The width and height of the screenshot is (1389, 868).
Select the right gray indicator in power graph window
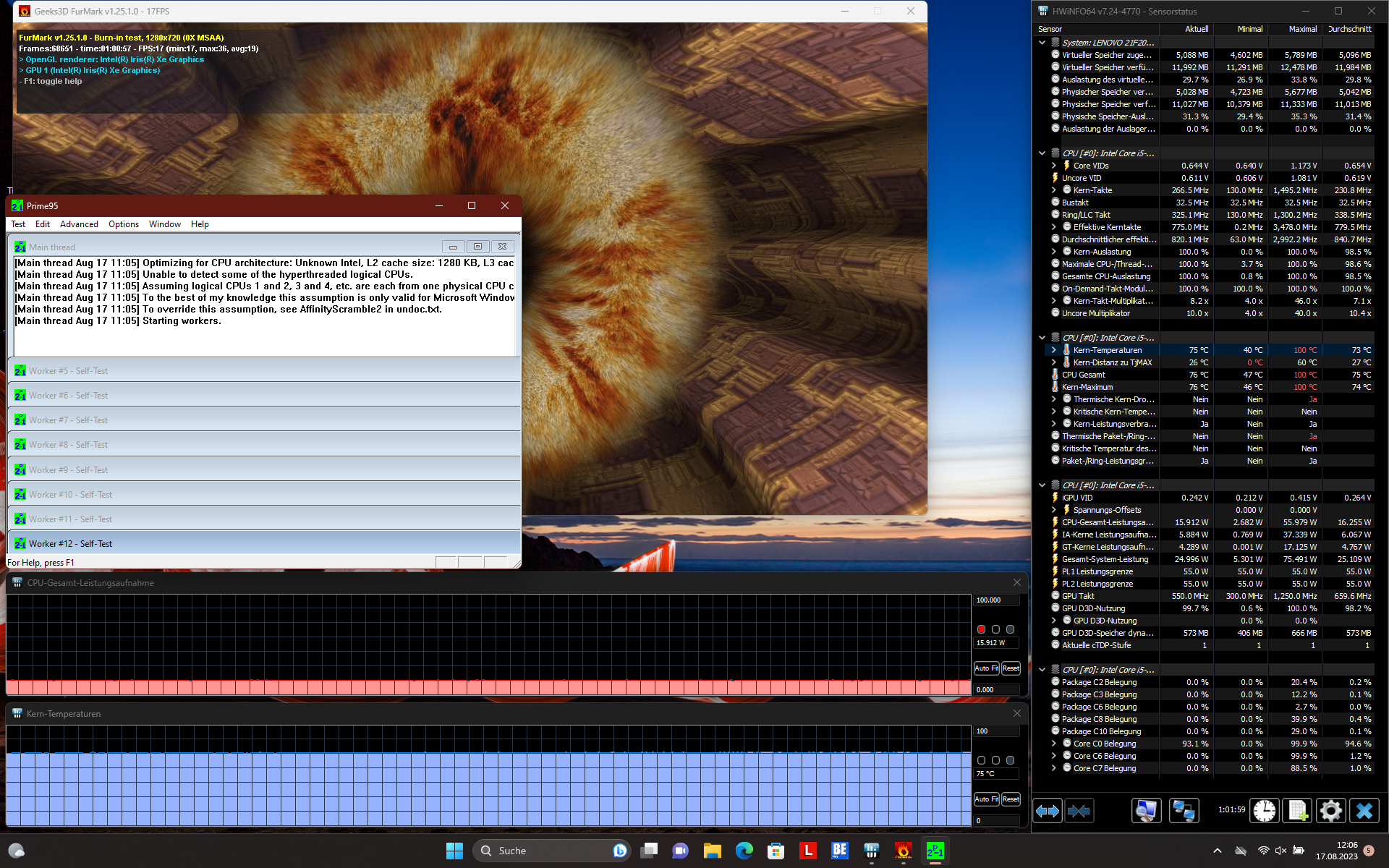click(1010, 629)
